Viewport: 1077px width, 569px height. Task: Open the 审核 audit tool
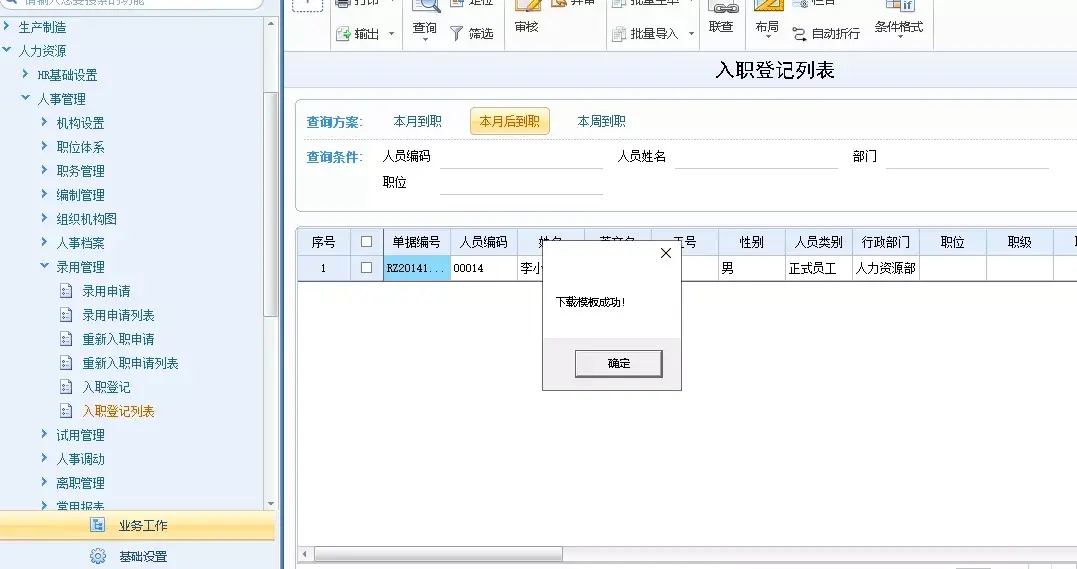(527, 17)
